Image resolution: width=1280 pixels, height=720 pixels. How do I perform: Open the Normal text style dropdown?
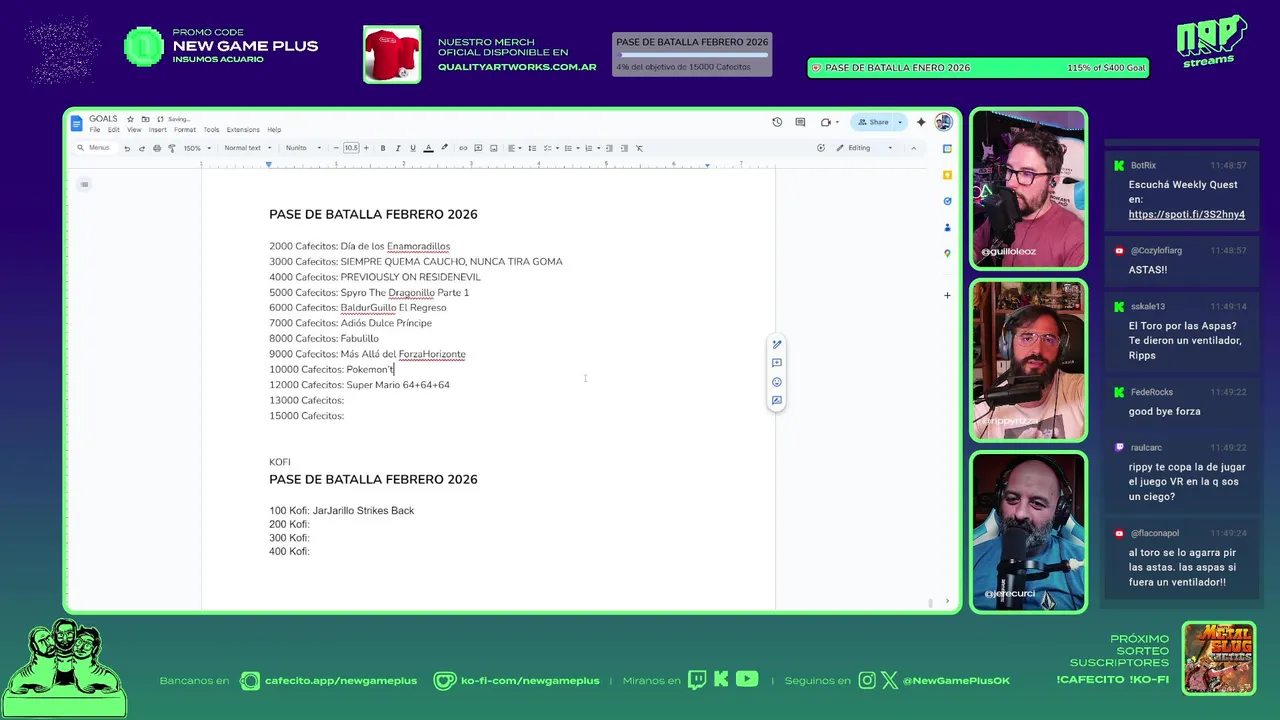point(247,148)
